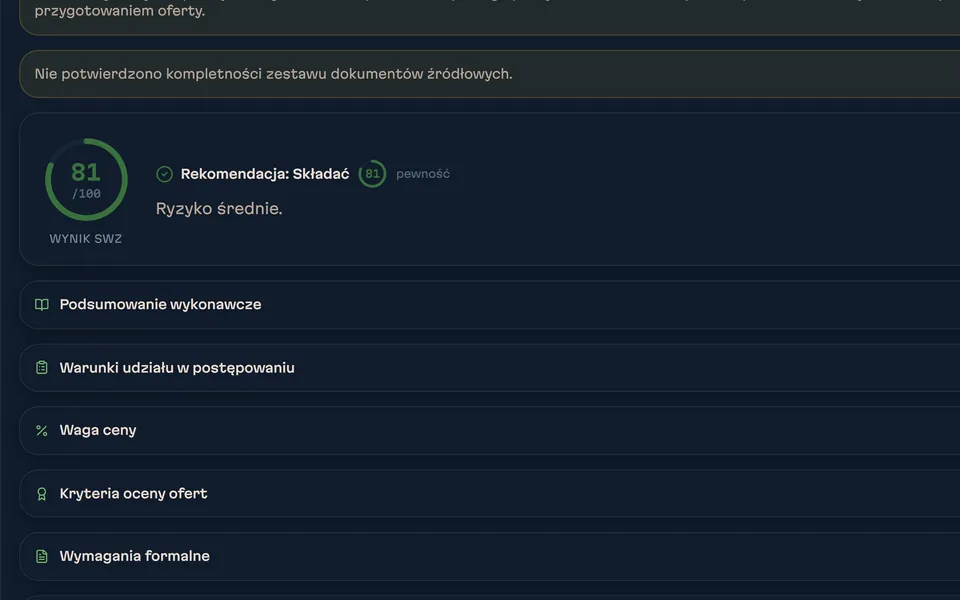Click the book icon beside Podsumowanie wykonawcze
The height and width of the screenshot is (600, 960).
point(42,305)
